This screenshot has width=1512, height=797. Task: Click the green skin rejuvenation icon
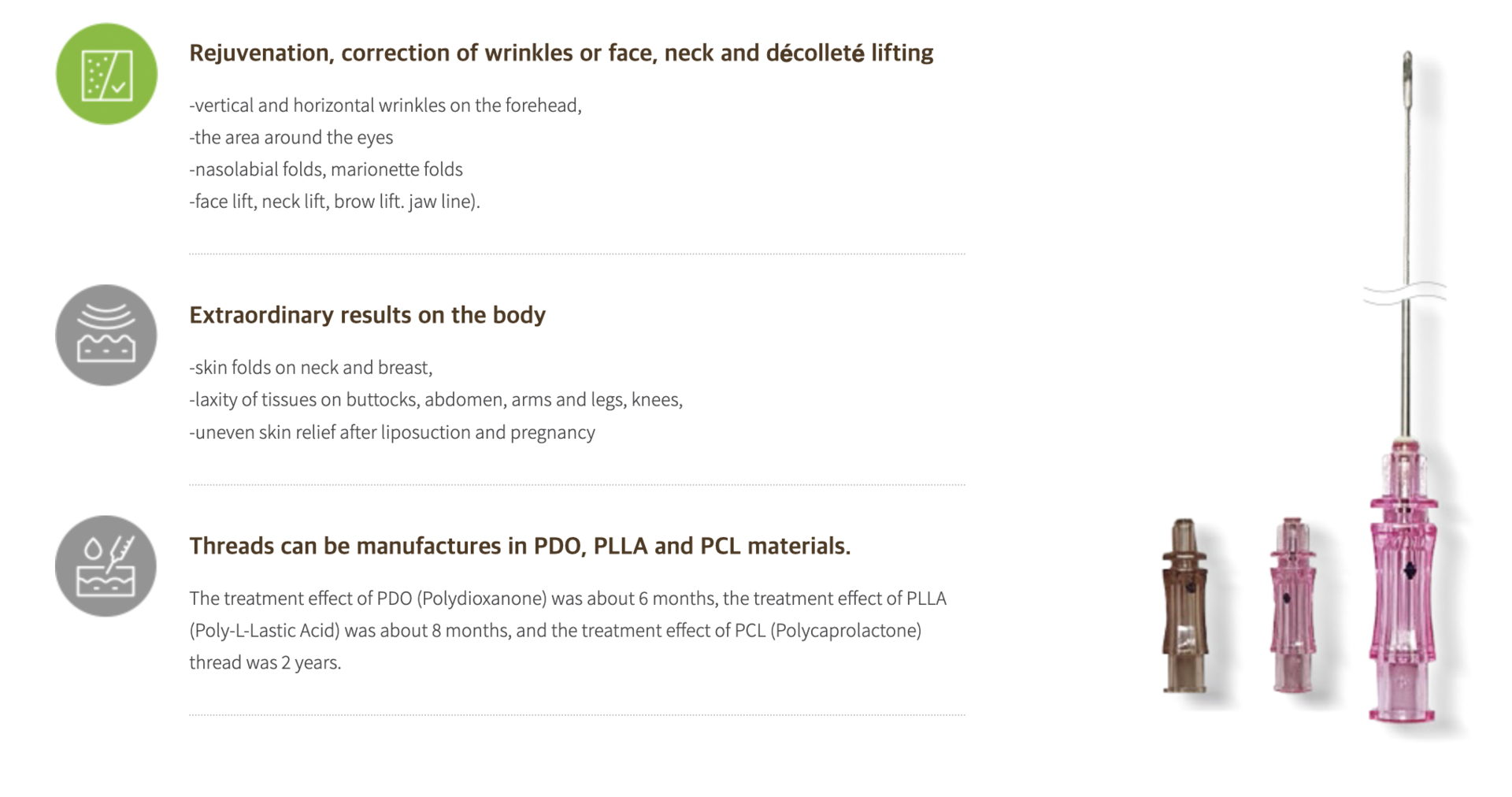point(106,74)
